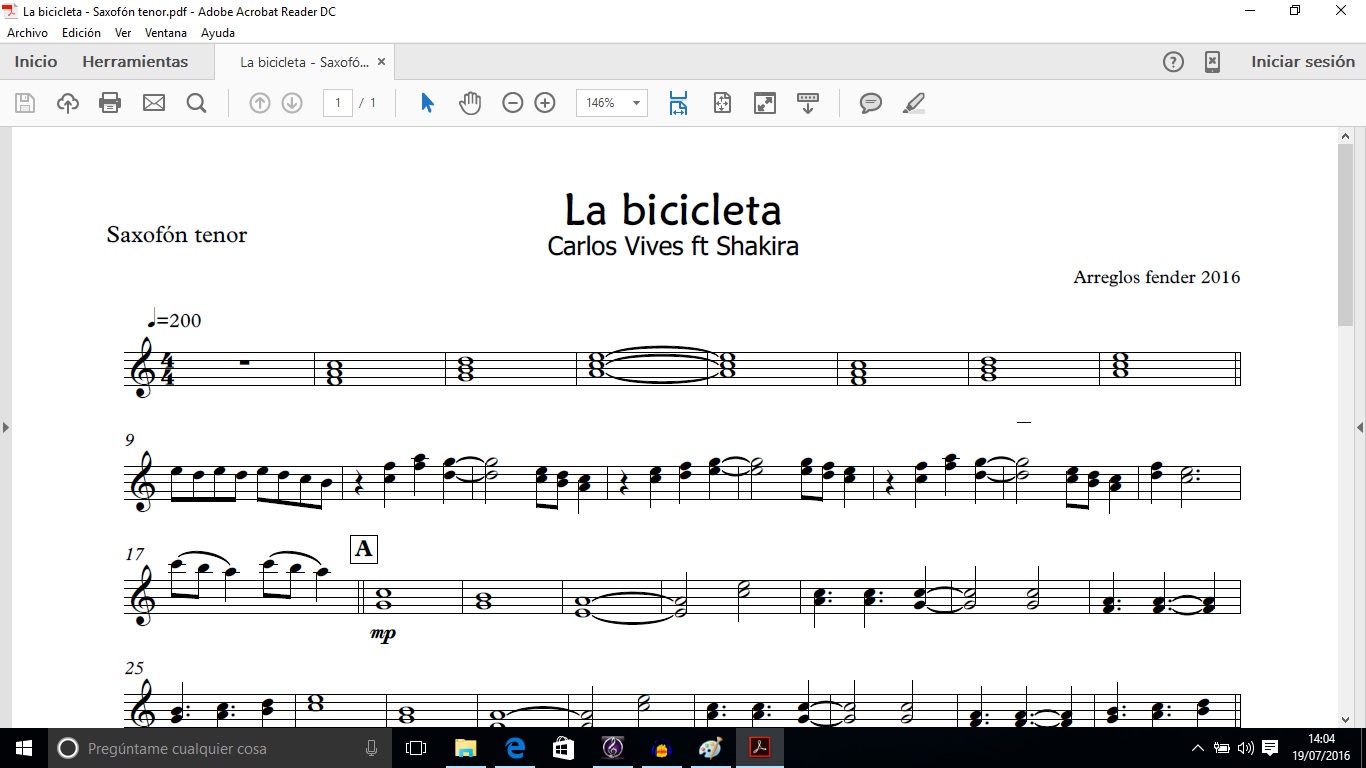Print the document with printer icon
This screenshot has width=1366, height=768.
[110, 103]
